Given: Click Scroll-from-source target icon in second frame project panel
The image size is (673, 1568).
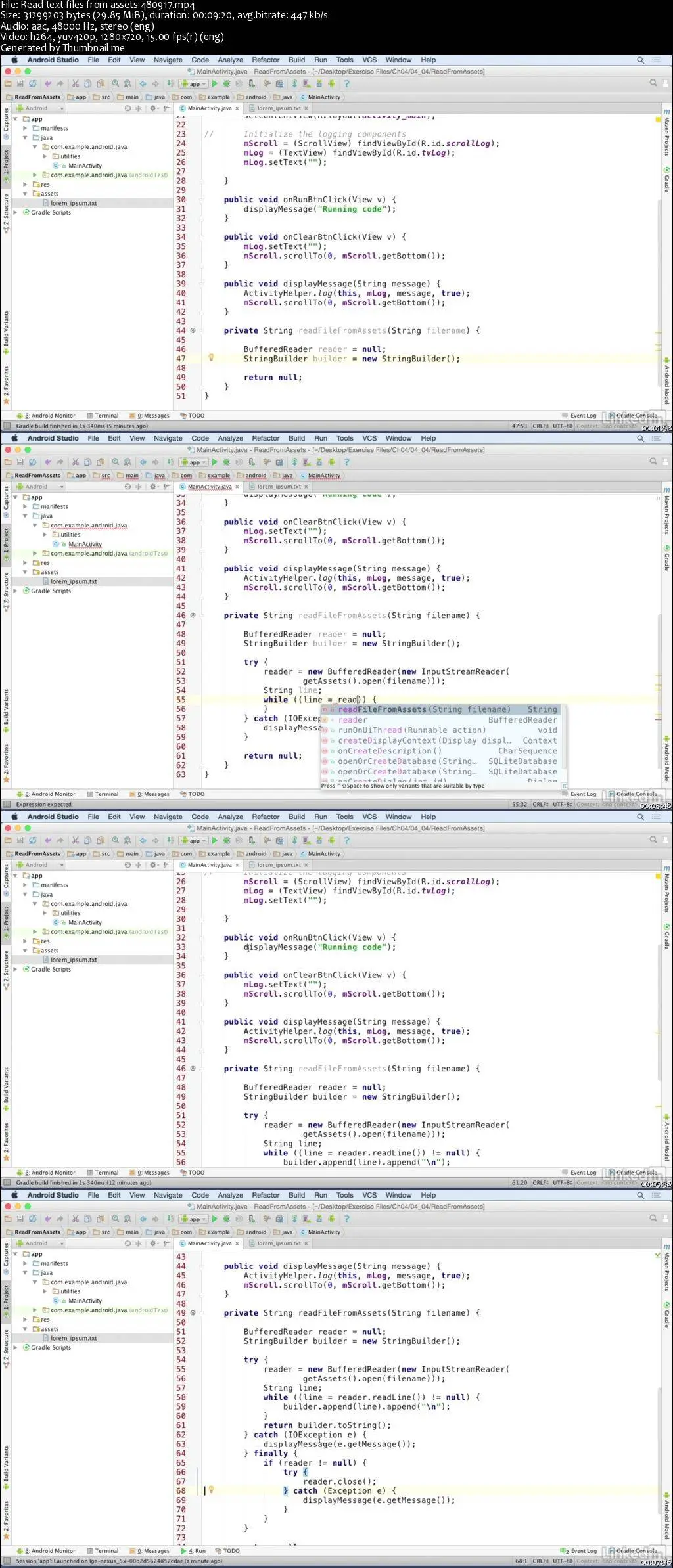Looking at the screenshot, I should (x=128, y=487).
